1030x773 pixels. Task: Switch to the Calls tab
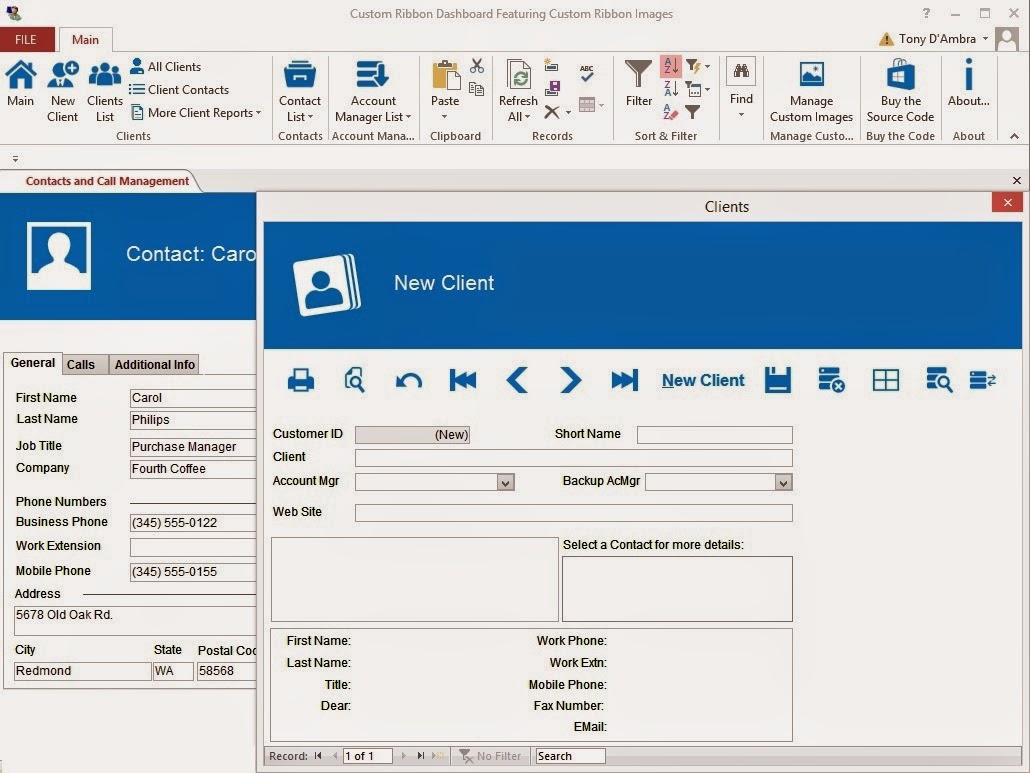(x=82, y=364)
